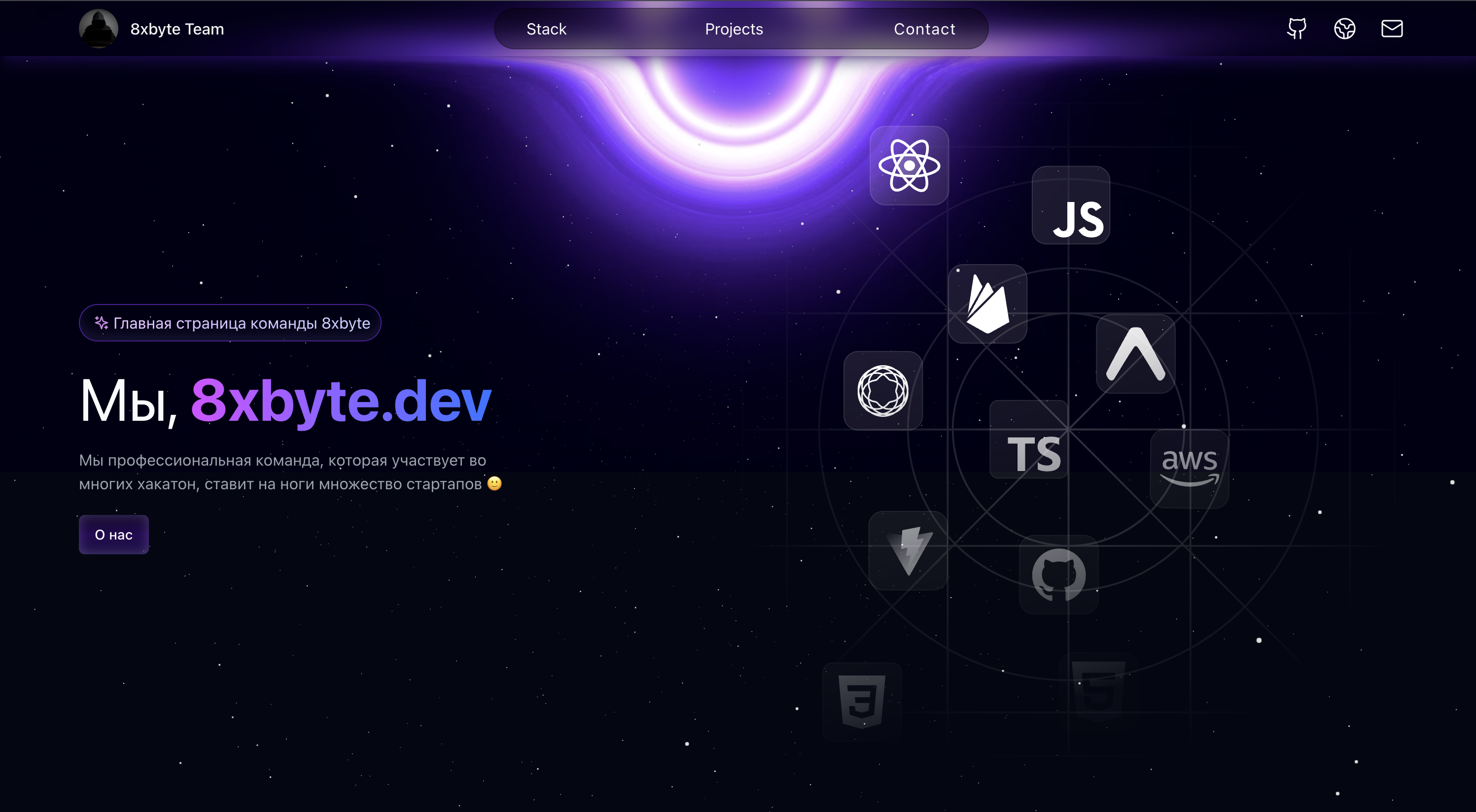Click the Мы, heading word
Screen dimensions: 1476x812
point(129,402)
